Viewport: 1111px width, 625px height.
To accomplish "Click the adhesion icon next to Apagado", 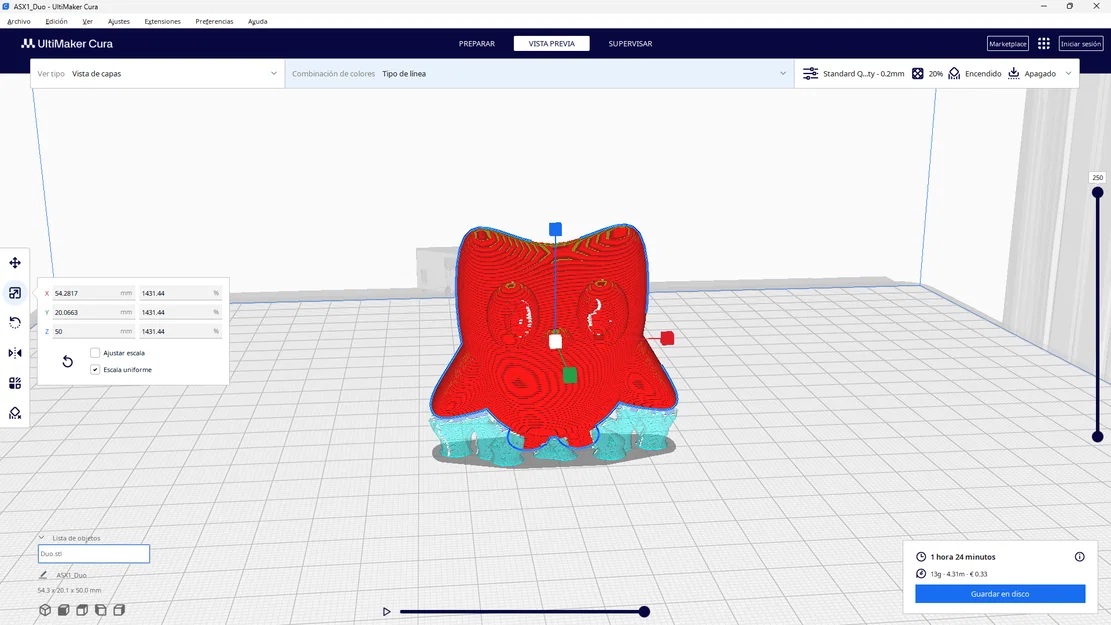I will 1013,73.
